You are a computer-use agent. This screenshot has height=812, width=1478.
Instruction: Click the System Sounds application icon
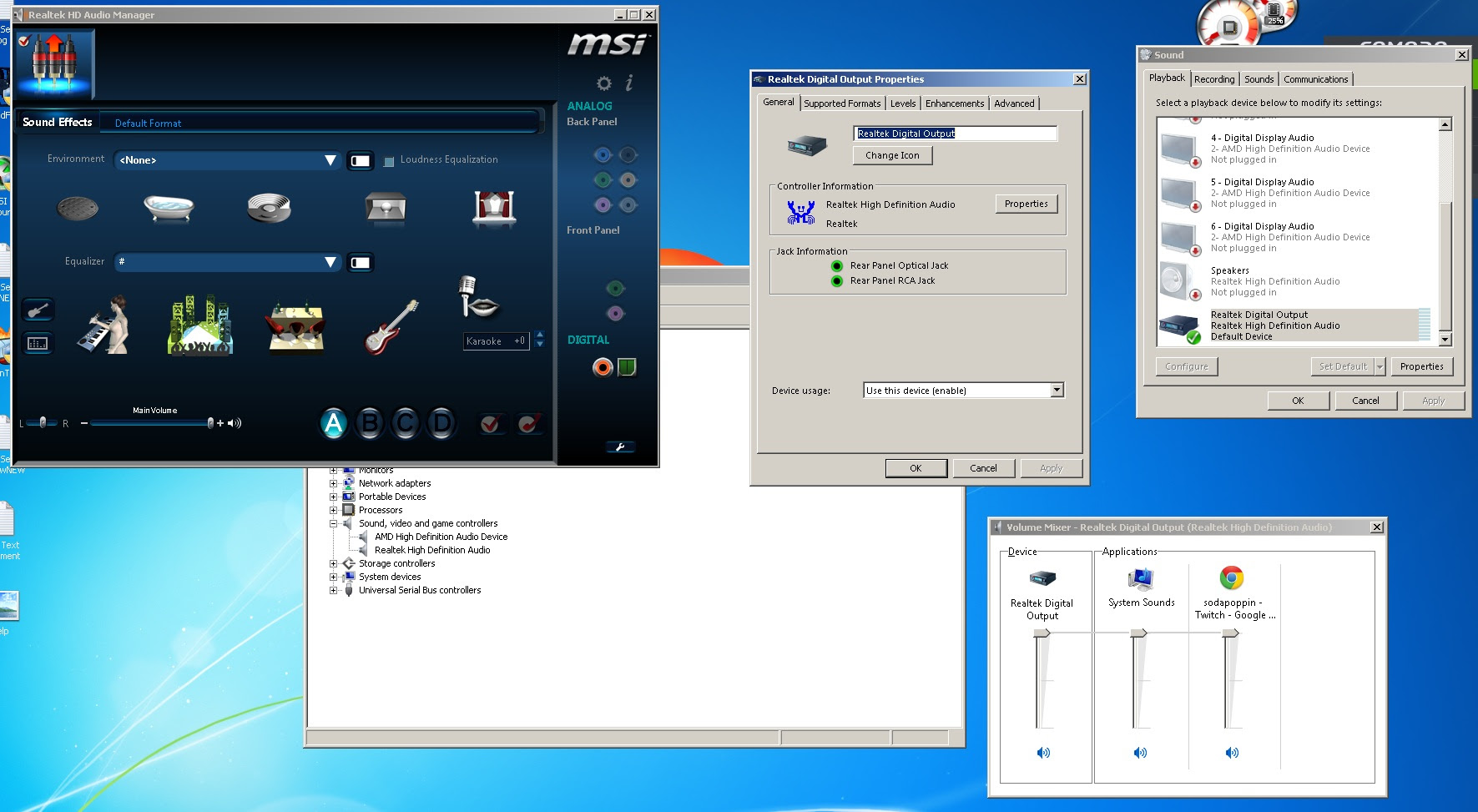click(x=1141, y=578)
